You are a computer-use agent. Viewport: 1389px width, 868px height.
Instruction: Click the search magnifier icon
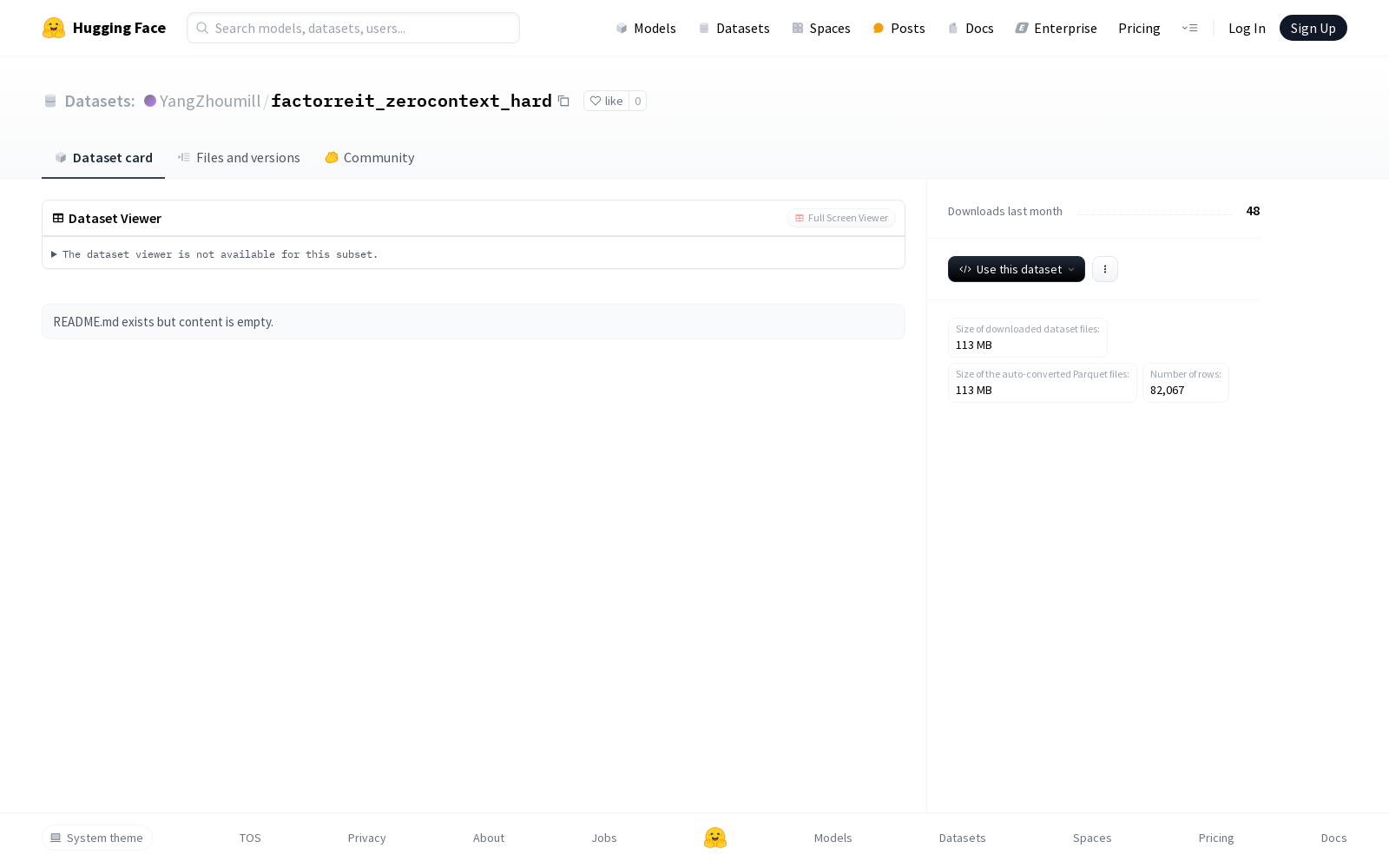[202, 28]
